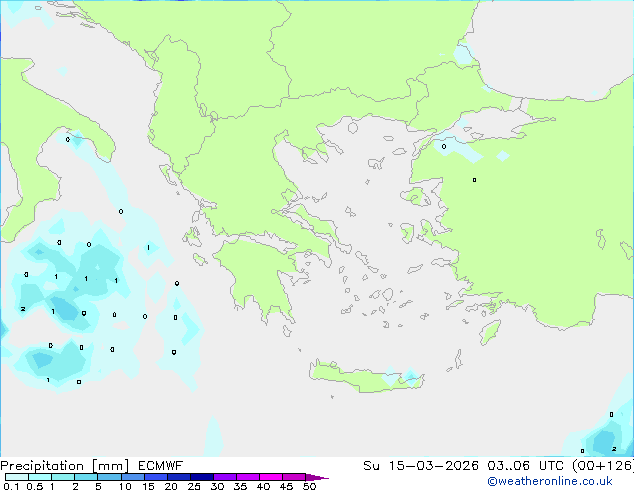This screenshot has height=490, width=634.
Task: Select the 10–15 mm legend color
Action: 132,477
